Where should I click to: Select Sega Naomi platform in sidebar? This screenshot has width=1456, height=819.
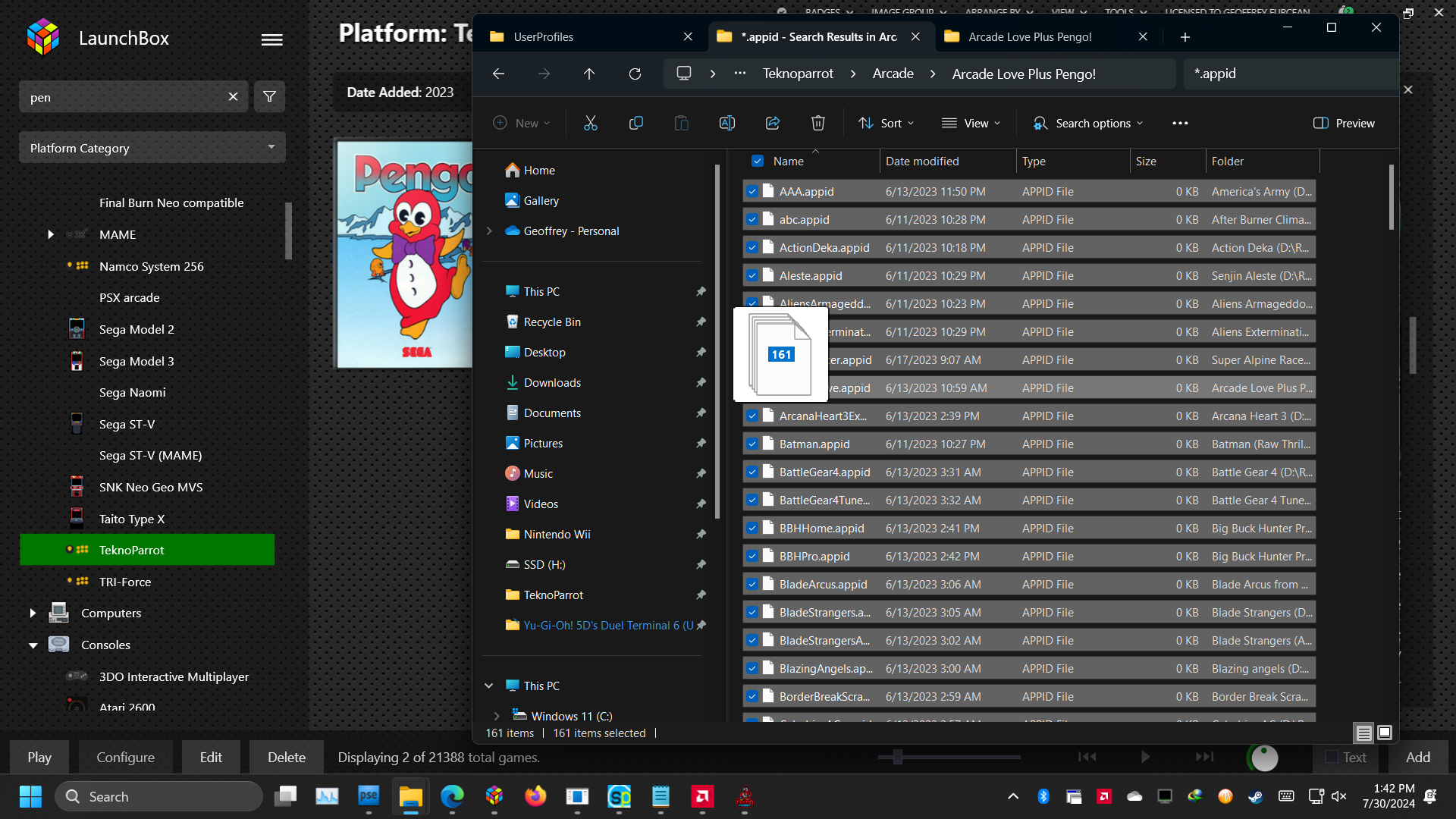click(132, 392)
